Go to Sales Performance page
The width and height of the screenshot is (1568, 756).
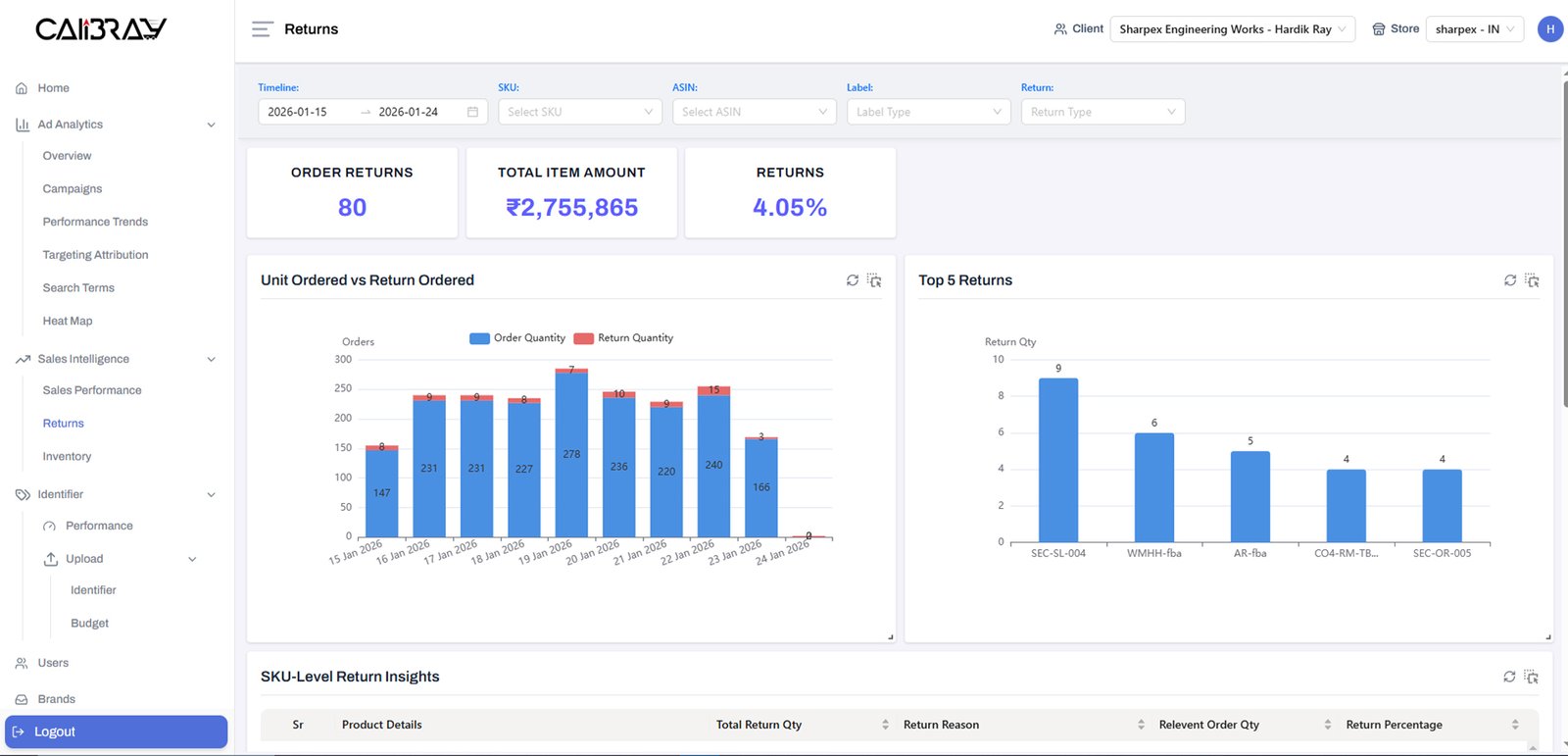coord(92,390)
